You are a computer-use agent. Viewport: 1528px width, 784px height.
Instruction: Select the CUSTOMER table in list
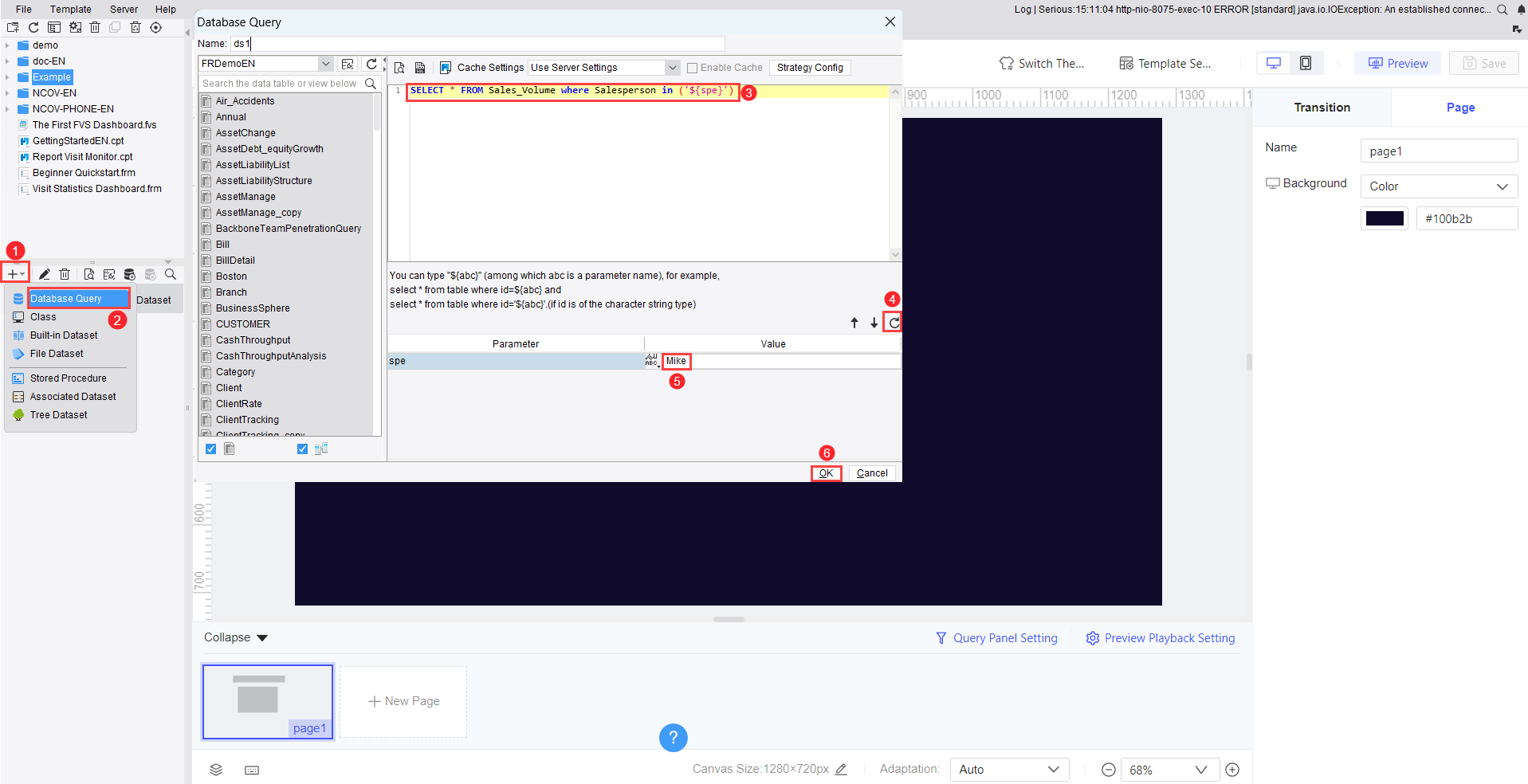242,324
